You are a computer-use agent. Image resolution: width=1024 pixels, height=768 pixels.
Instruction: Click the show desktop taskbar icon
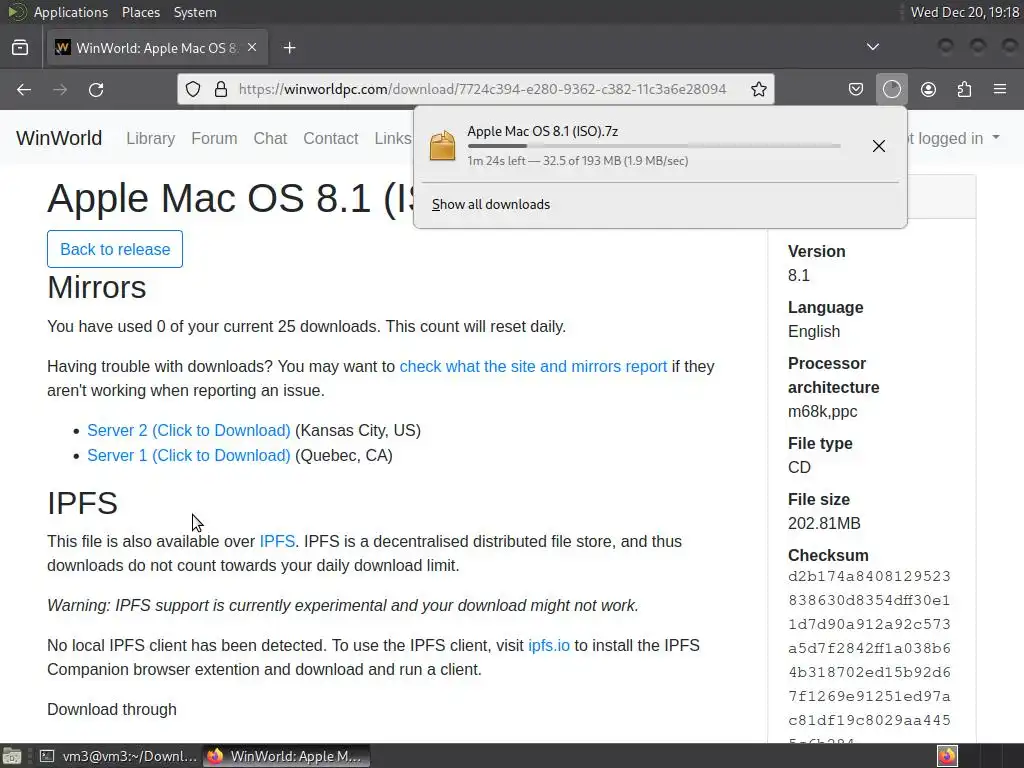(x=12, y=756)
